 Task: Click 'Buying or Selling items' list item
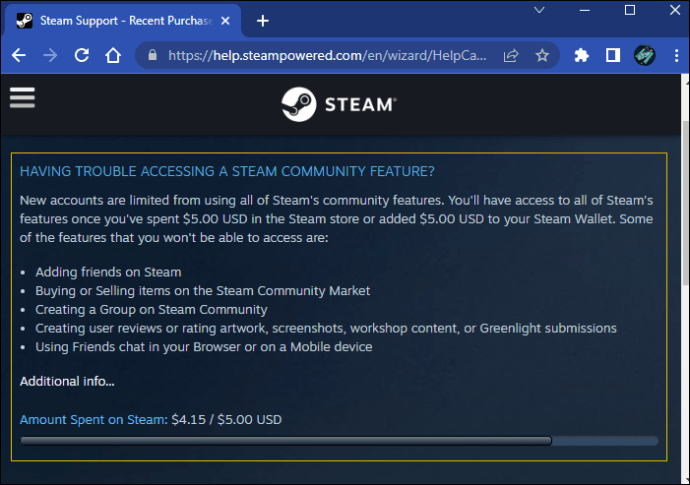pyautogui.click(x=202, y=291)
